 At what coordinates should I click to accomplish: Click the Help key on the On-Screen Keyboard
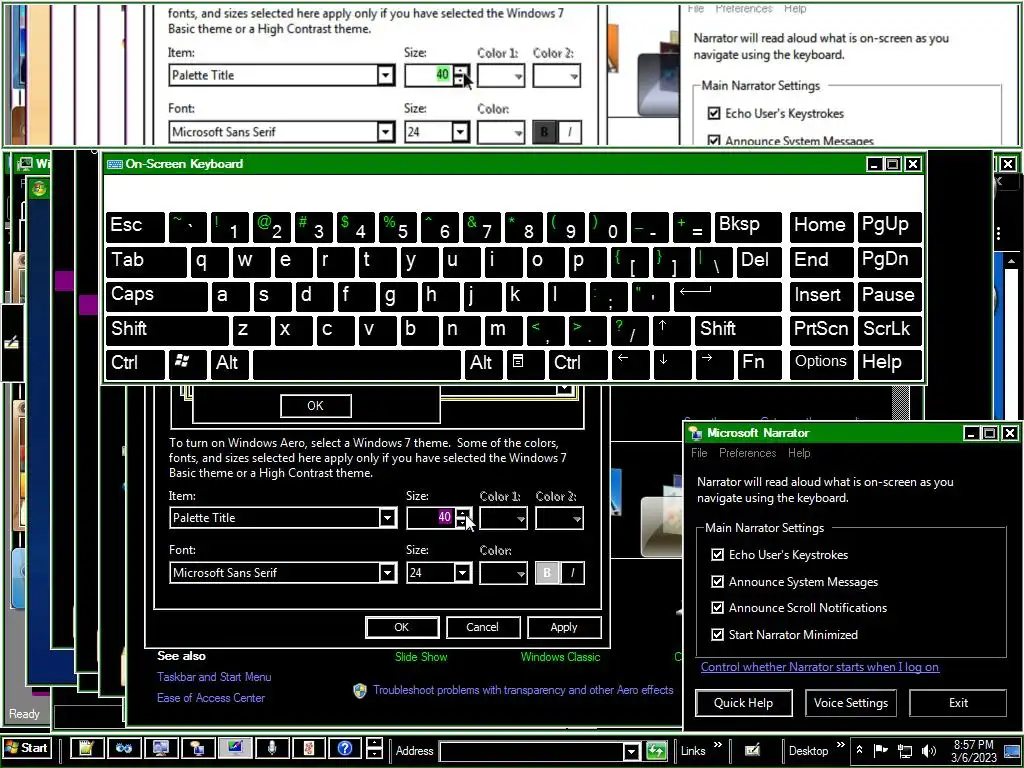click(x=889, y=364)
